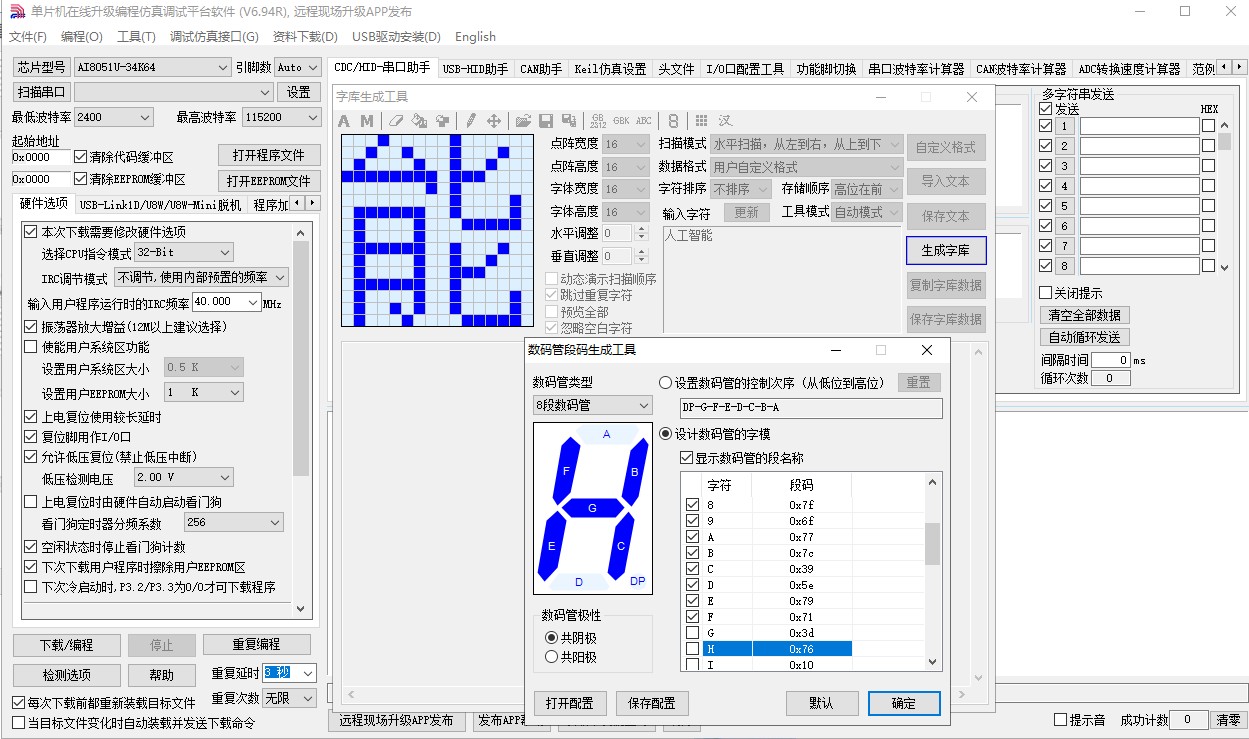Image resolution: width=1249 pixels, height=739 pixels.
Task: Toggle segment E on the digit preview
Action: click(x=552, y=545)
